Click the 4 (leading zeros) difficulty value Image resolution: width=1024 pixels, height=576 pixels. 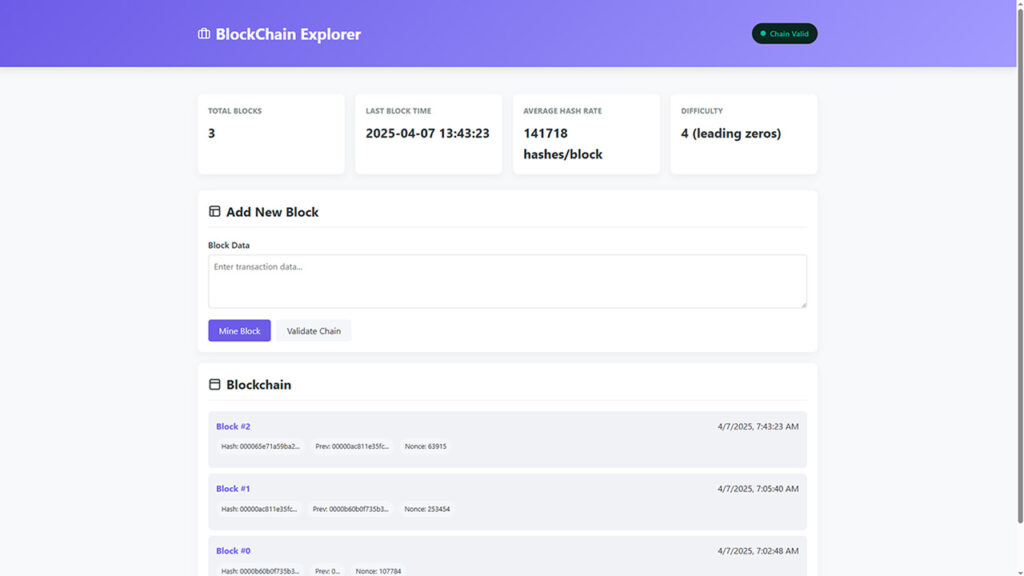pyautogui.click(x=731, y=133)
